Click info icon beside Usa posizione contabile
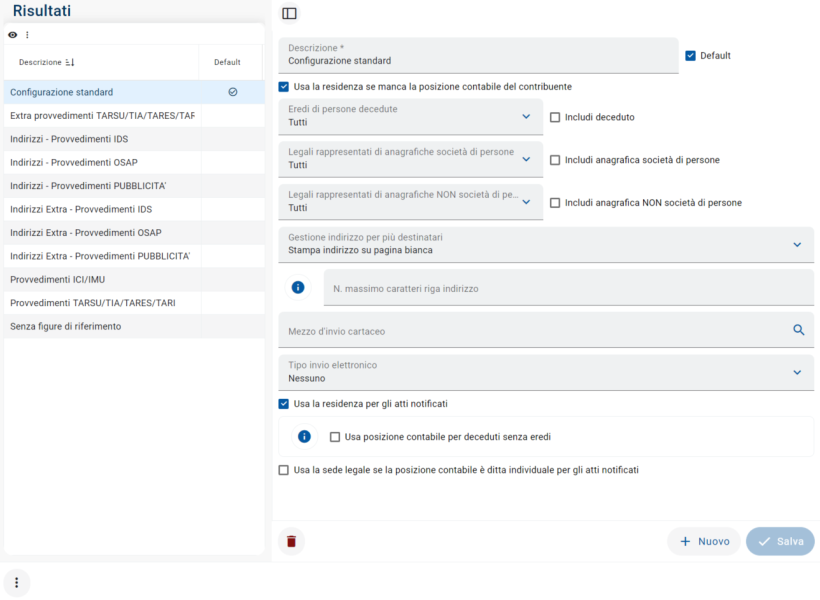 click(x=305, y=437)
